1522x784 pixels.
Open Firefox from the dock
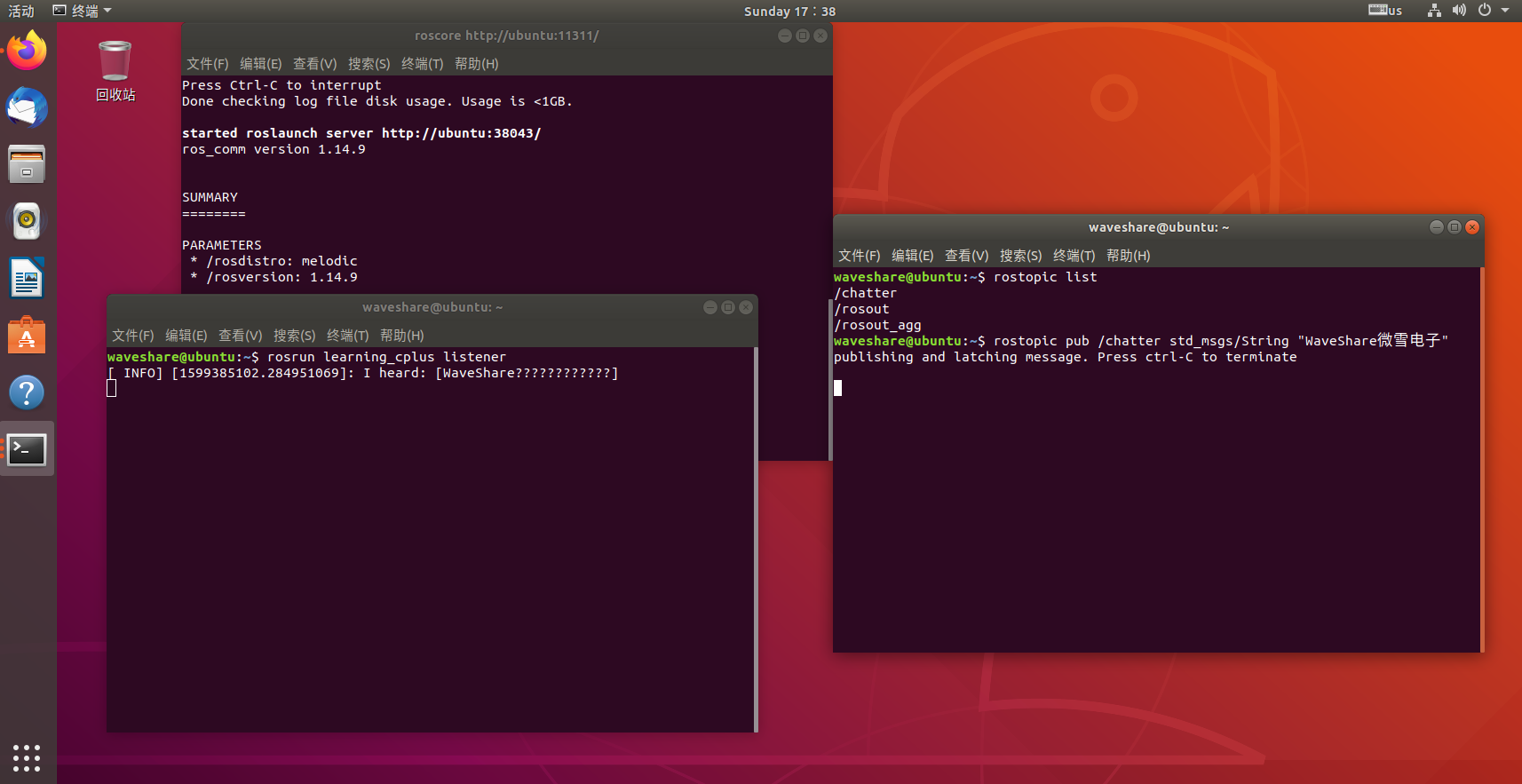[x=27, y=51]
